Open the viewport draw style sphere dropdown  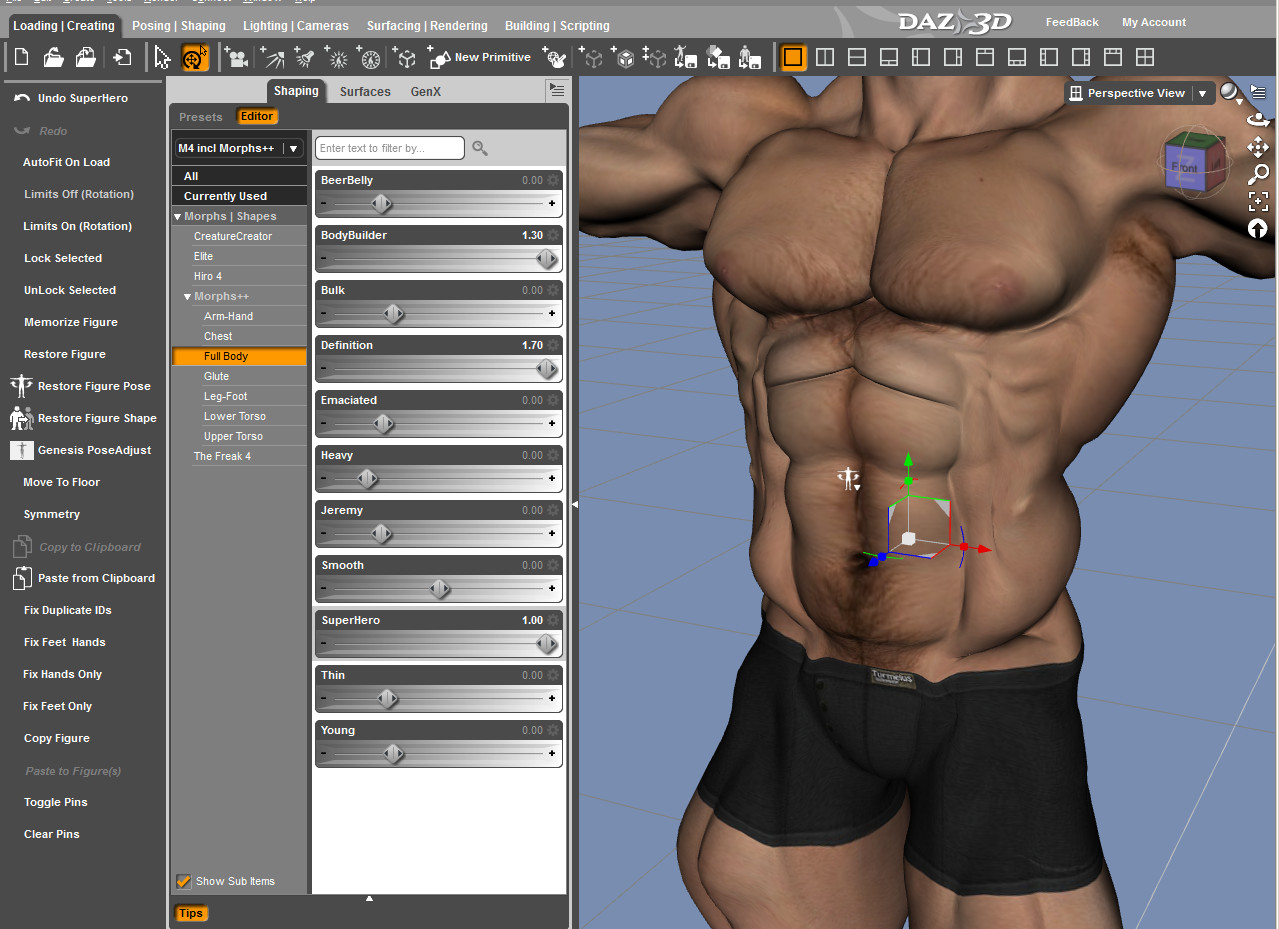pos(1232,93)
